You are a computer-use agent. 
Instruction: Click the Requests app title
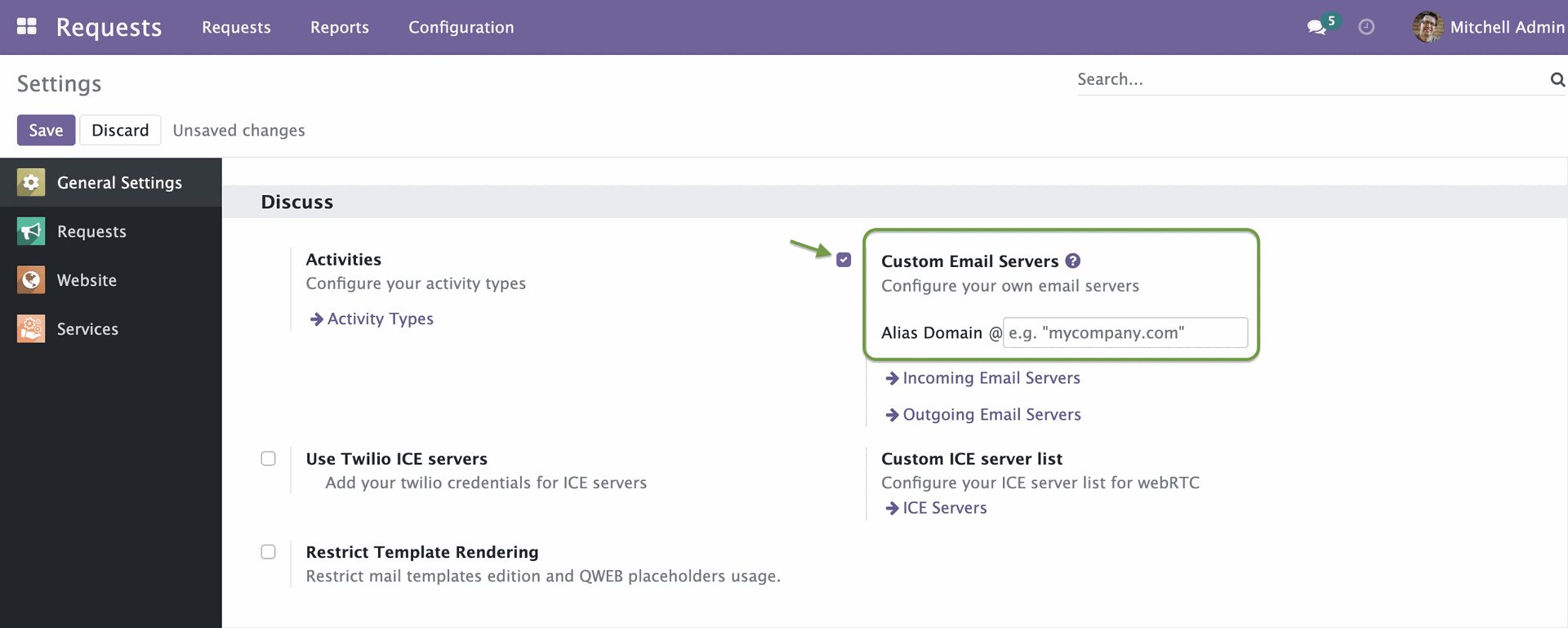click(x=109, y=27)
